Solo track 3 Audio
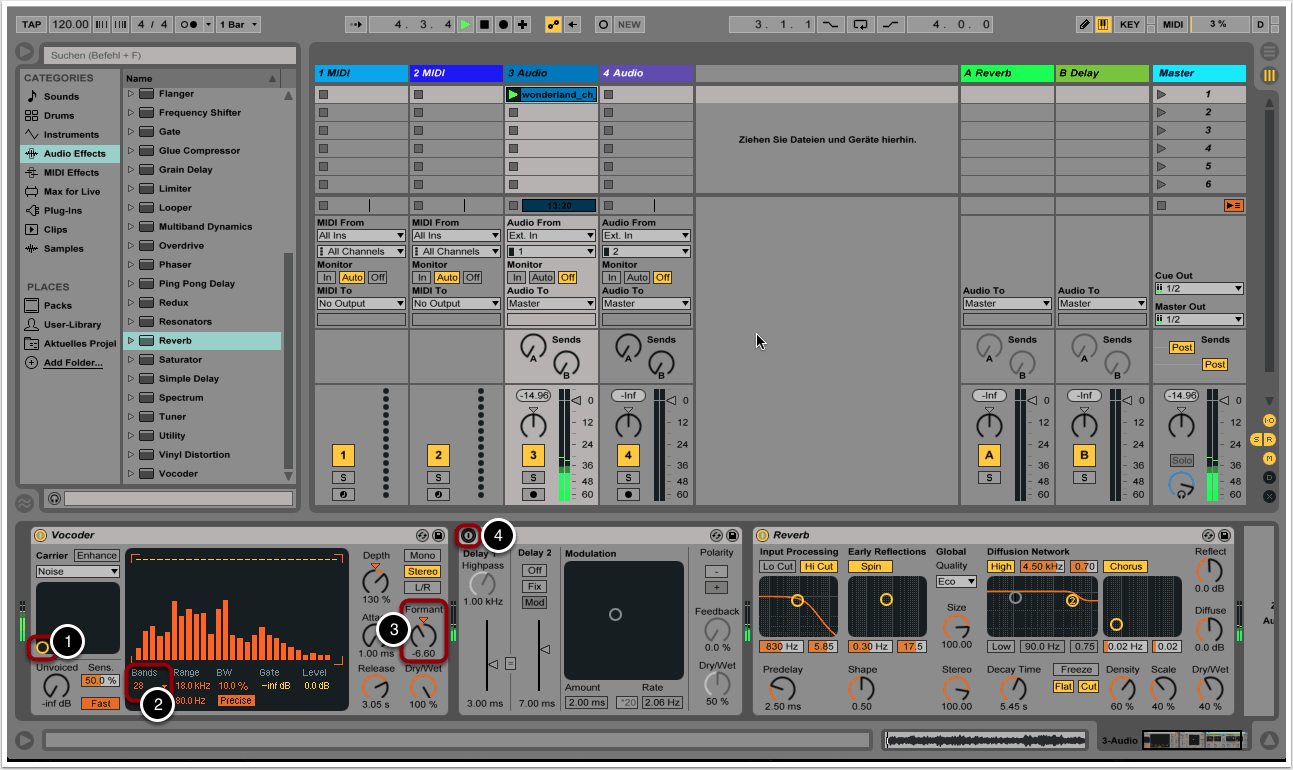 click(x=533, y=477)
